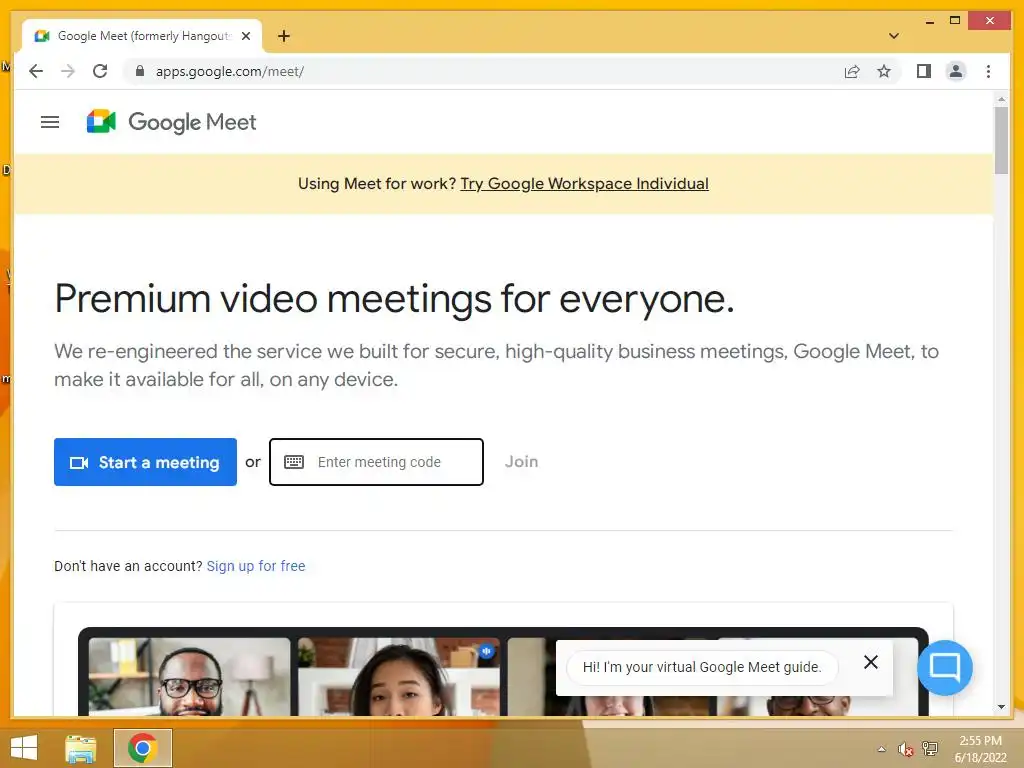Click the scrollbar up arrow
1024x768 pixels.
pyautogui.click(x=1001, y=99)
